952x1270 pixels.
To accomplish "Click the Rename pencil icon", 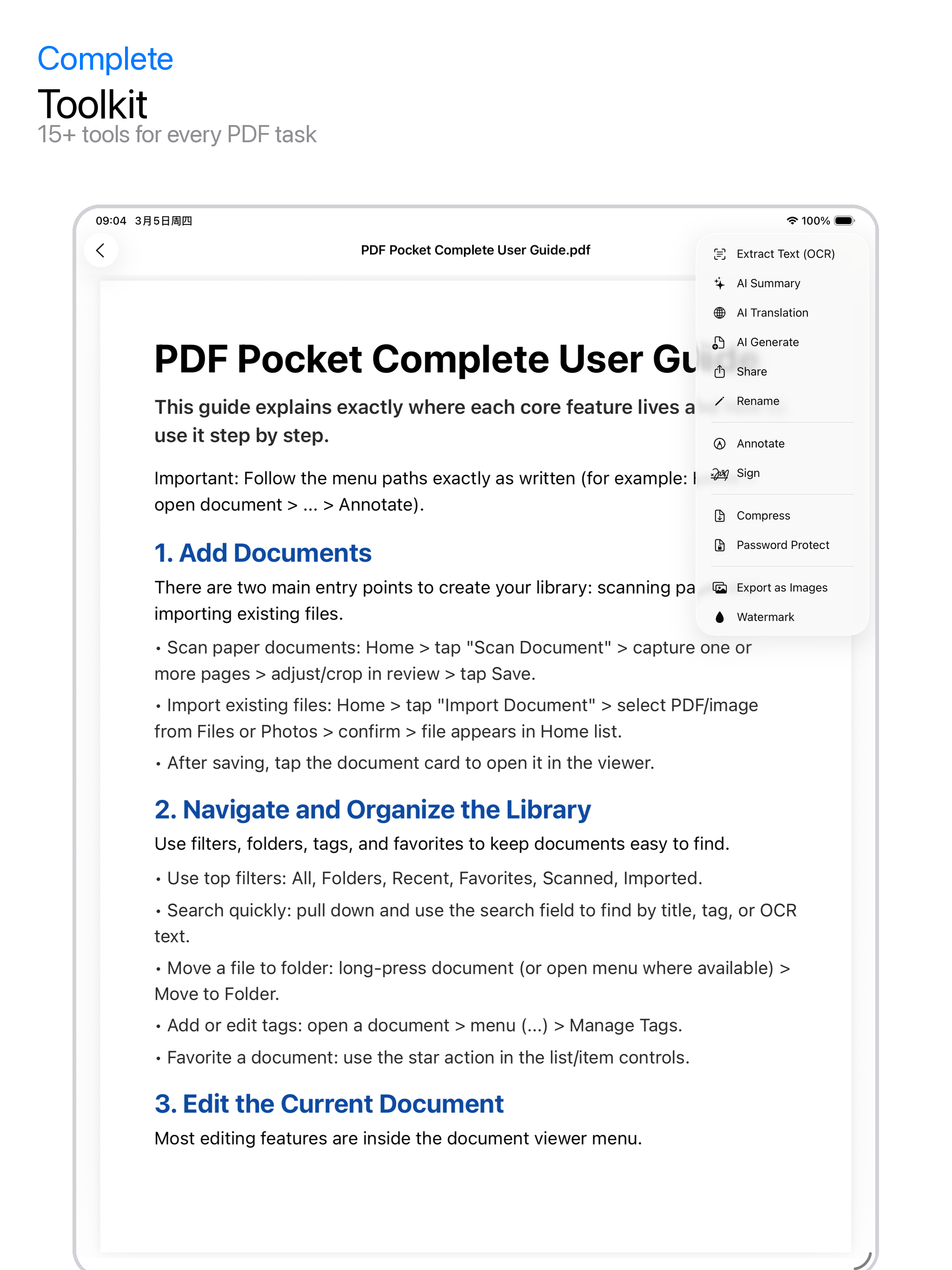I will [720, 401].
